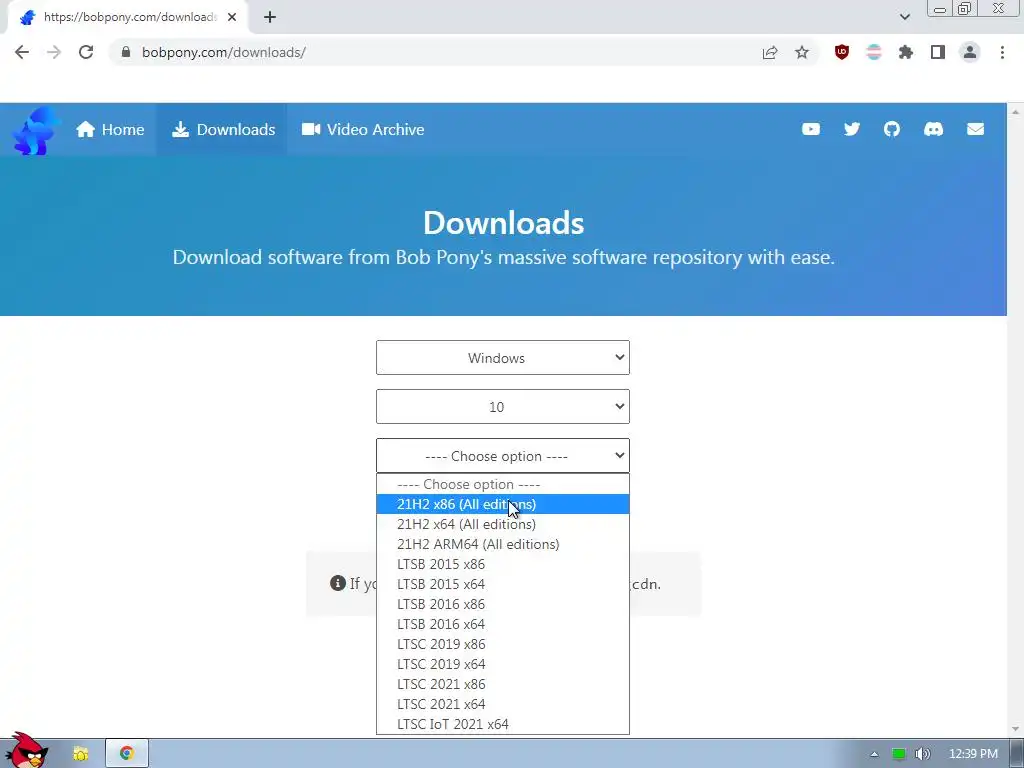The height and width of the screenshot is (768, 1024).
Task: Open the version 10 dropdown
Action: click(x=503, y=406)
